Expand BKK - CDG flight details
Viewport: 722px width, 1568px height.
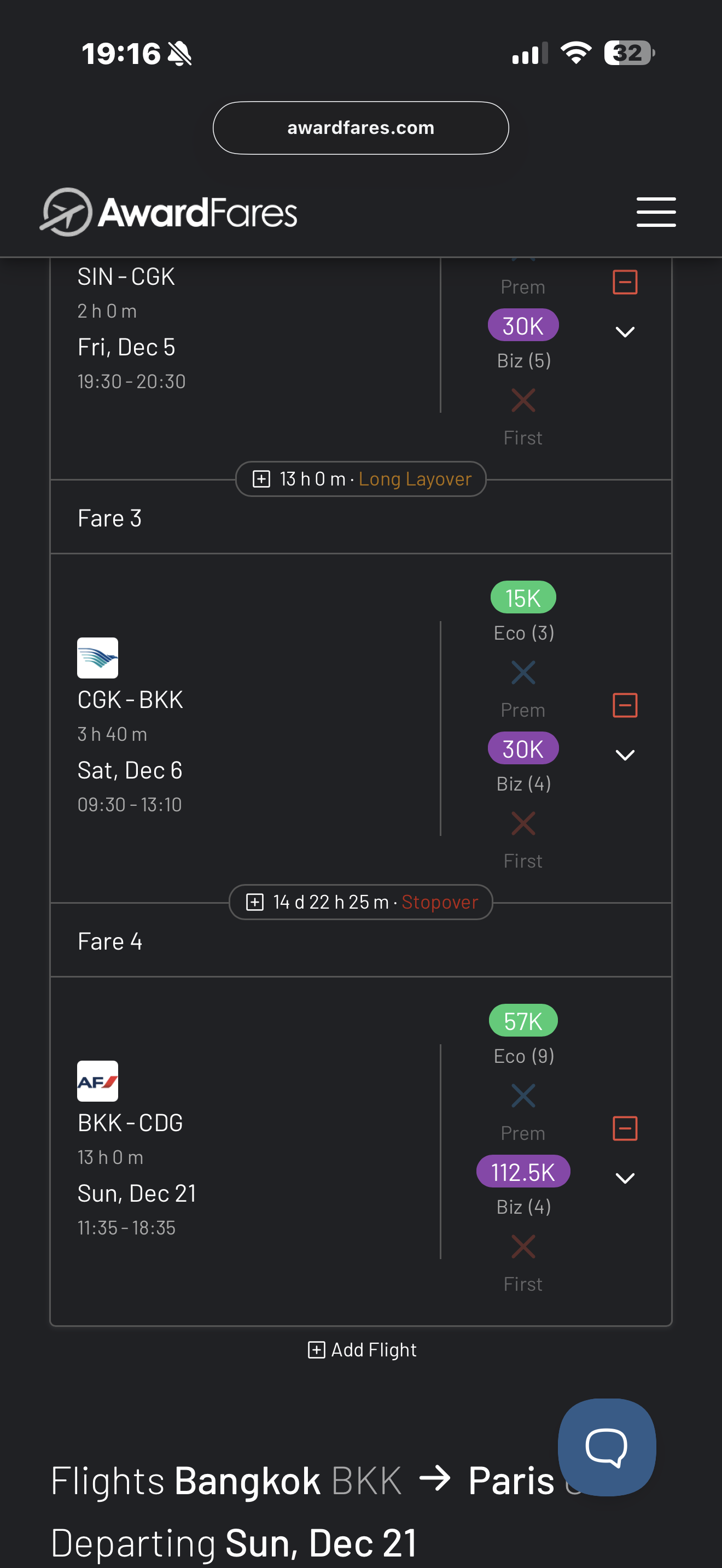tap(625, 1178)
